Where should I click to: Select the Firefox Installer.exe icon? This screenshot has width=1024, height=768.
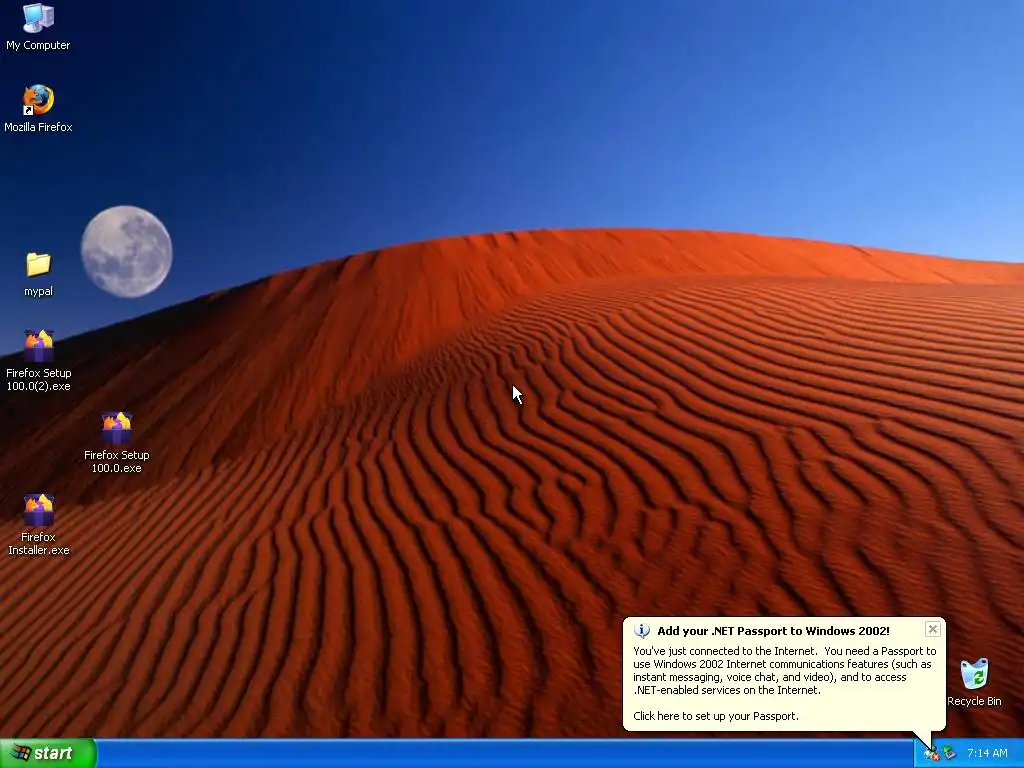39,510
